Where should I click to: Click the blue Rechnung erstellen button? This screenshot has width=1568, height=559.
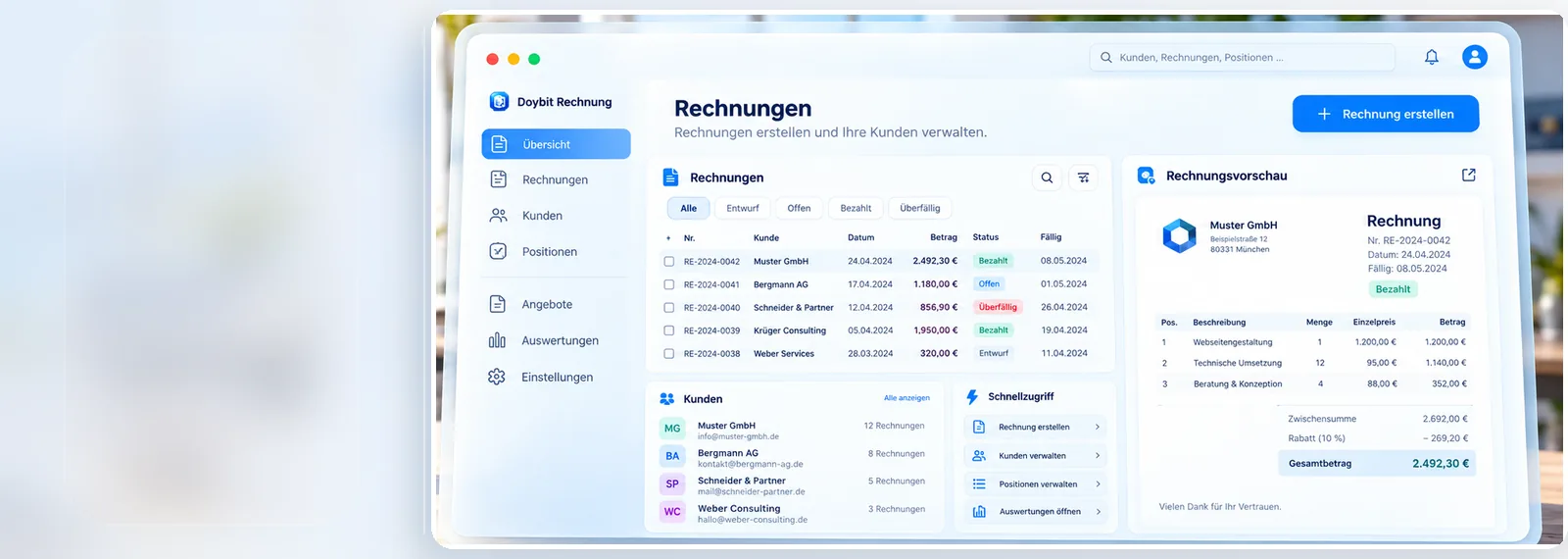[1386, 114]
